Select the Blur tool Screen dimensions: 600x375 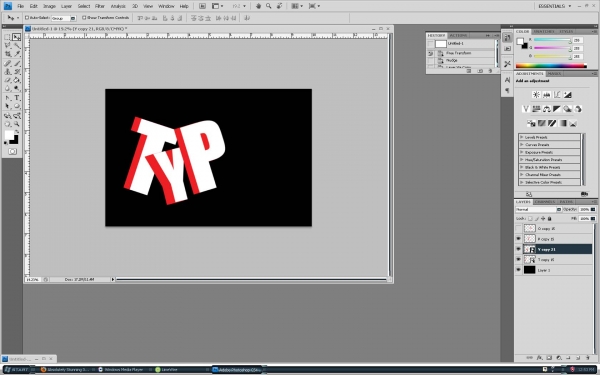click(7, 88)
